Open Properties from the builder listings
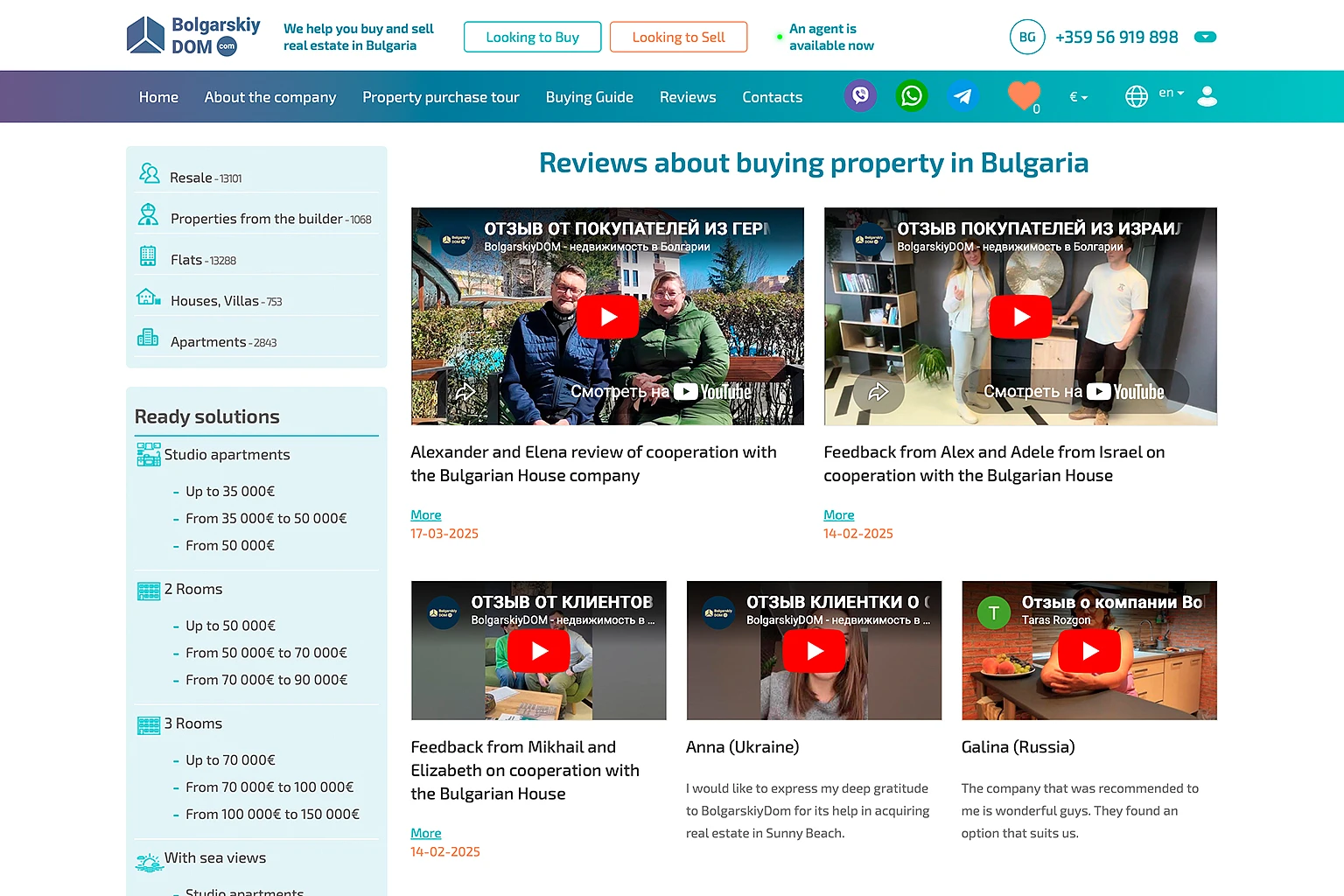1344x896 pixels. click(x=271, y=219)
